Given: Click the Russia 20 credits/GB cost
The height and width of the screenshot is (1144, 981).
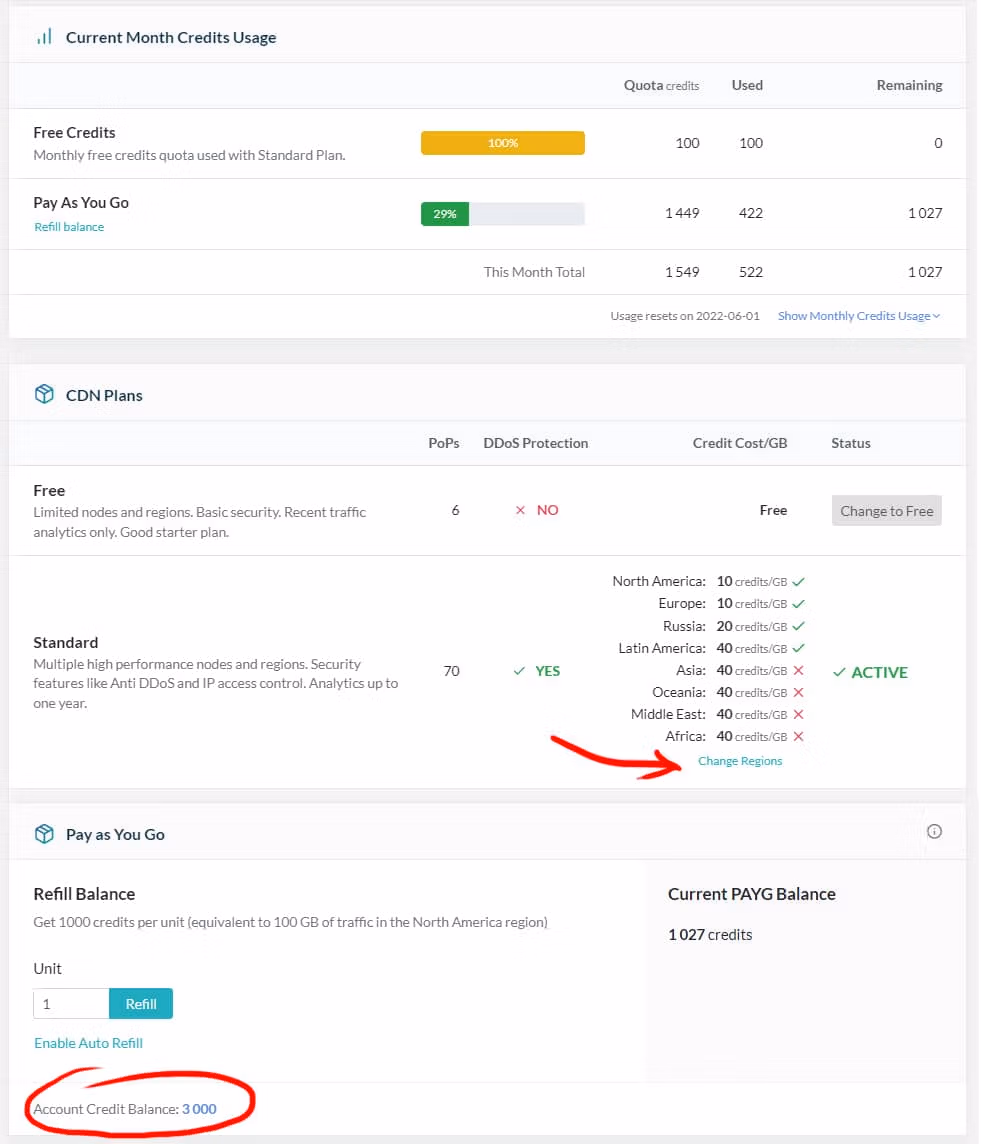Looking at the screenshot, I should pyautogui.click(x=752, y=626).
